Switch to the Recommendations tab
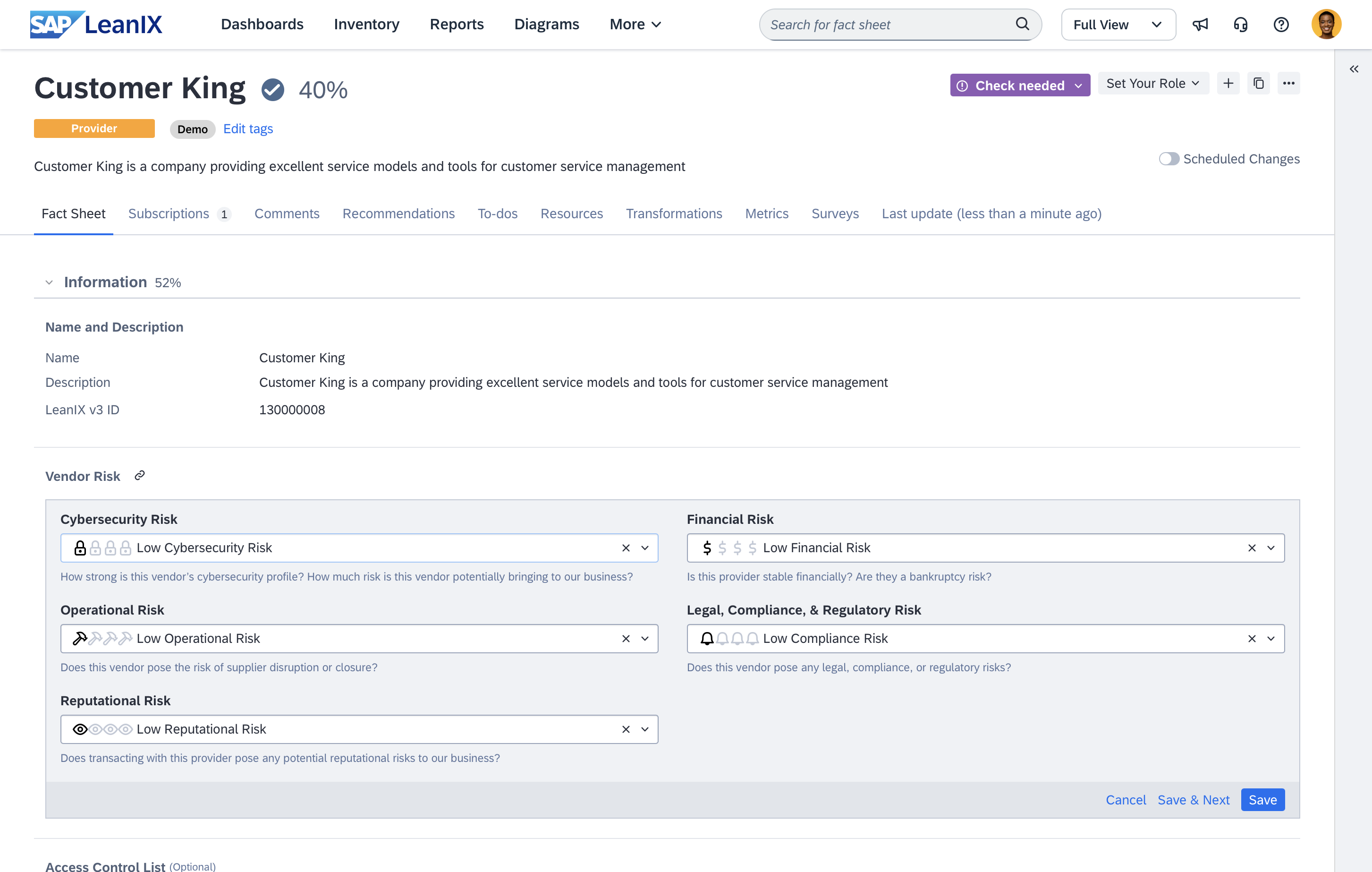The image size is (1372, 872). (x=398, y=214)
